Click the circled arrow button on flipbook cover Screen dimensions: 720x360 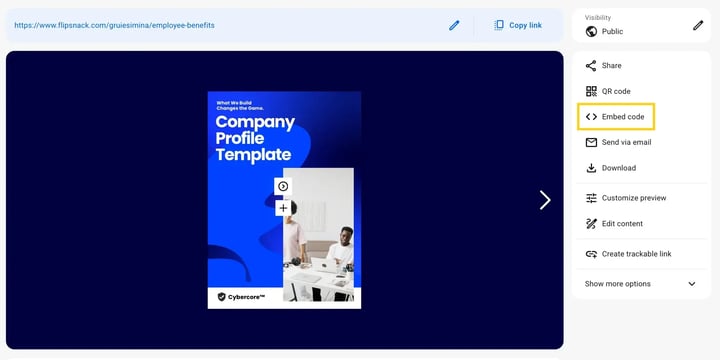[x=283, y=186]
